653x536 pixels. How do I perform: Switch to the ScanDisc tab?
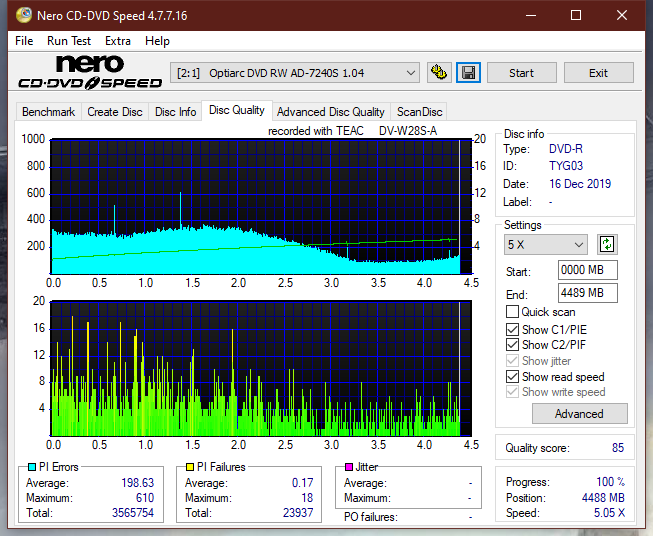[x=419, y=112]
